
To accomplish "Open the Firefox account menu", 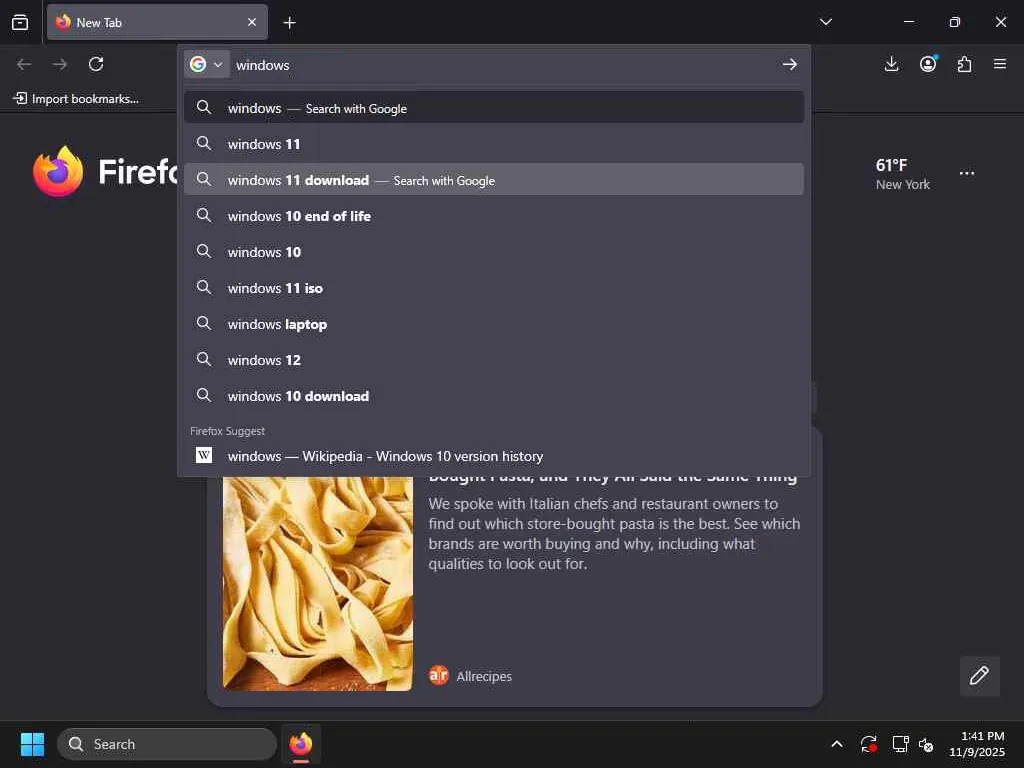I will [928, 64].
